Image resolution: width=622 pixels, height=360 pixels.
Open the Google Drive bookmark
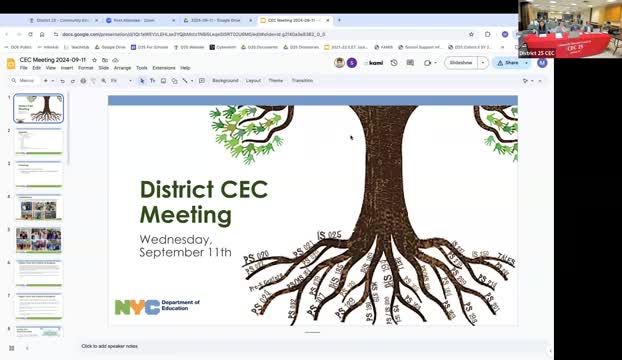coord(110,47)
